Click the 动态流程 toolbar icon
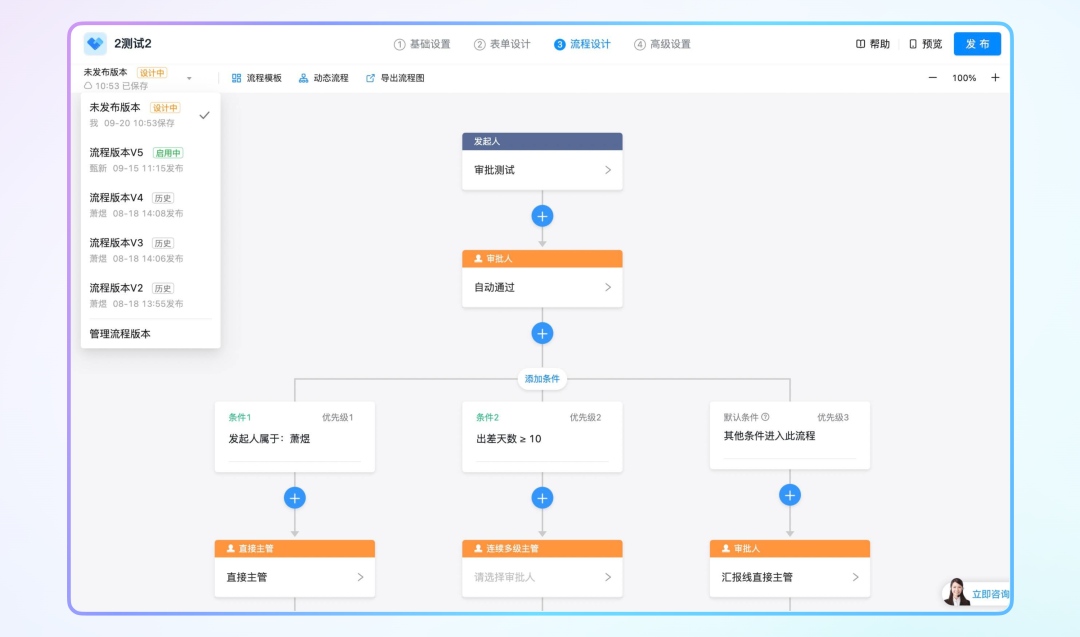 point(304,78)
